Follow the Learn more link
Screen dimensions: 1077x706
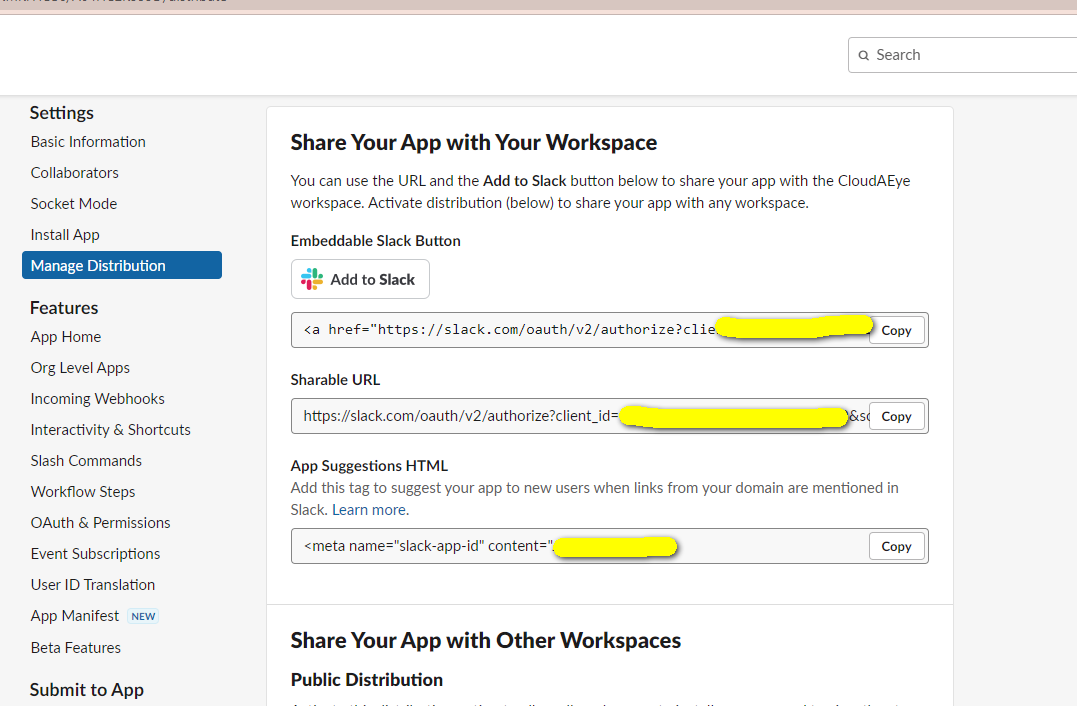369,510
